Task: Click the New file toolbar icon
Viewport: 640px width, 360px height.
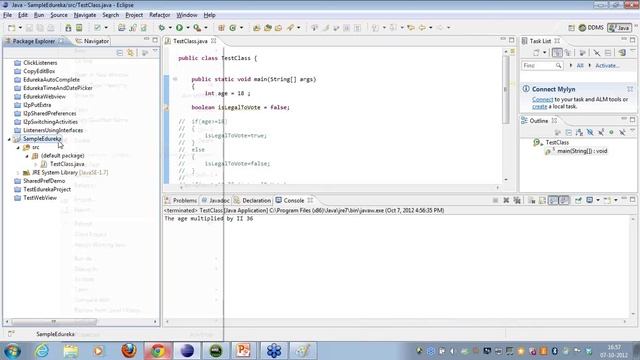Action: coord(11,28)
